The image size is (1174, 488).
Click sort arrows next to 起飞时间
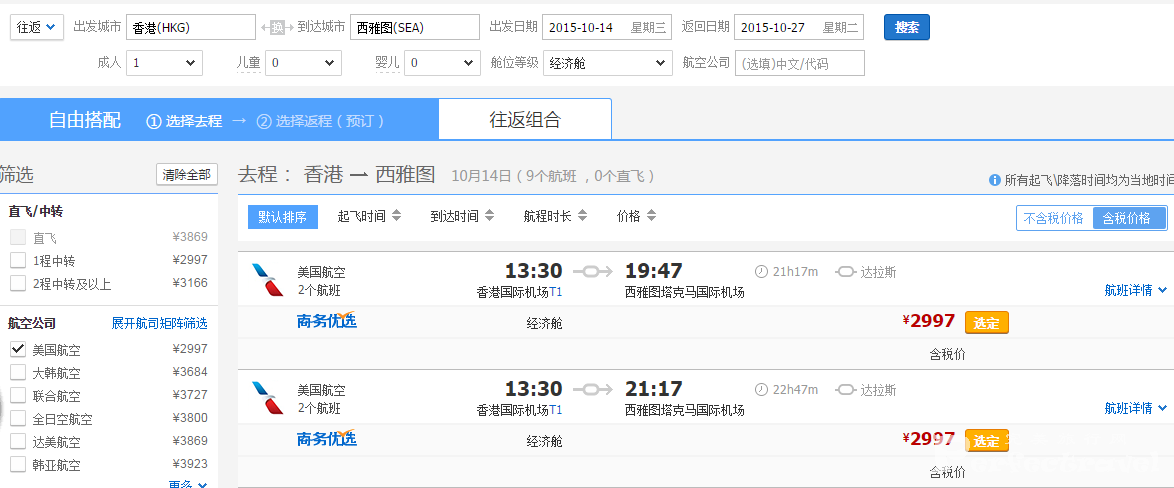(x=397, y=216)
